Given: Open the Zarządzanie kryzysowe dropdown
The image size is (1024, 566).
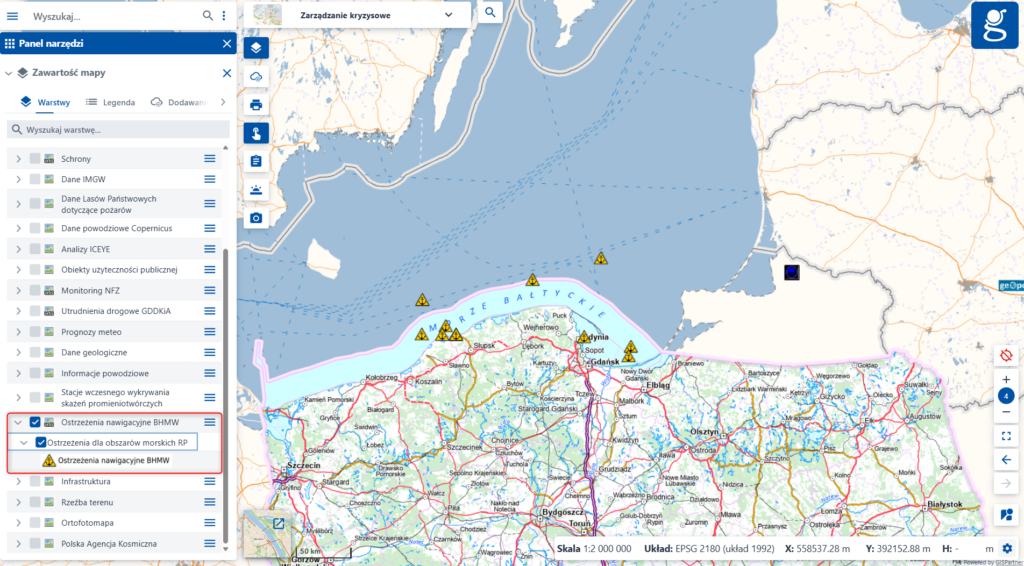Looking at the screenshot, I should click(x=357, y=15).
